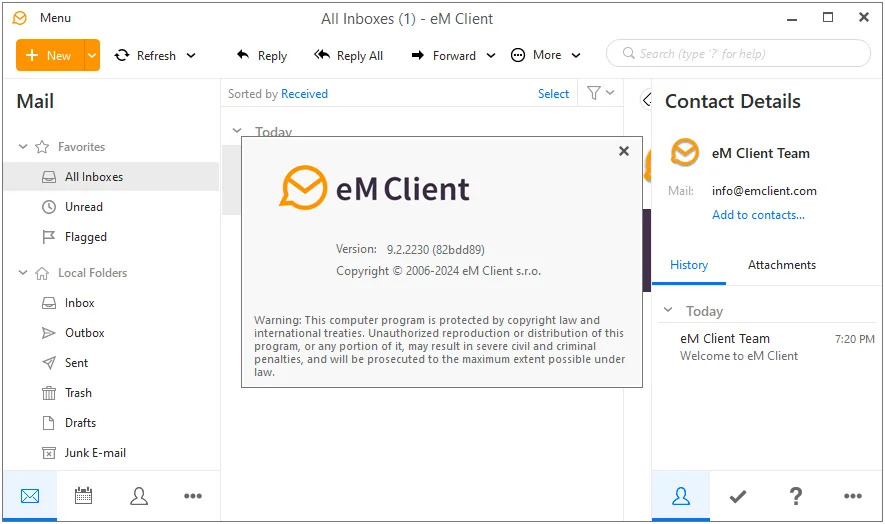Select the History tab

click(x=689, y=265)
